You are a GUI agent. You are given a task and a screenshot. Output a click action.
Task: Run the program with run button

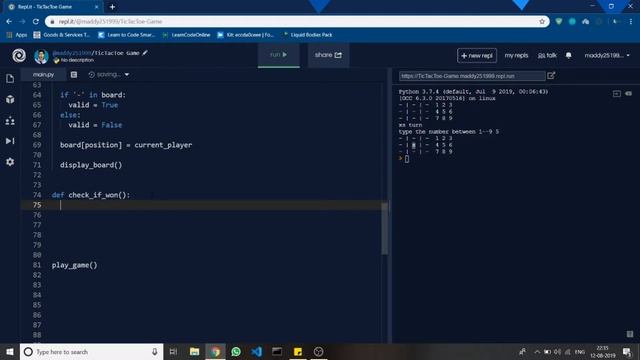click(x=279, y=55)
